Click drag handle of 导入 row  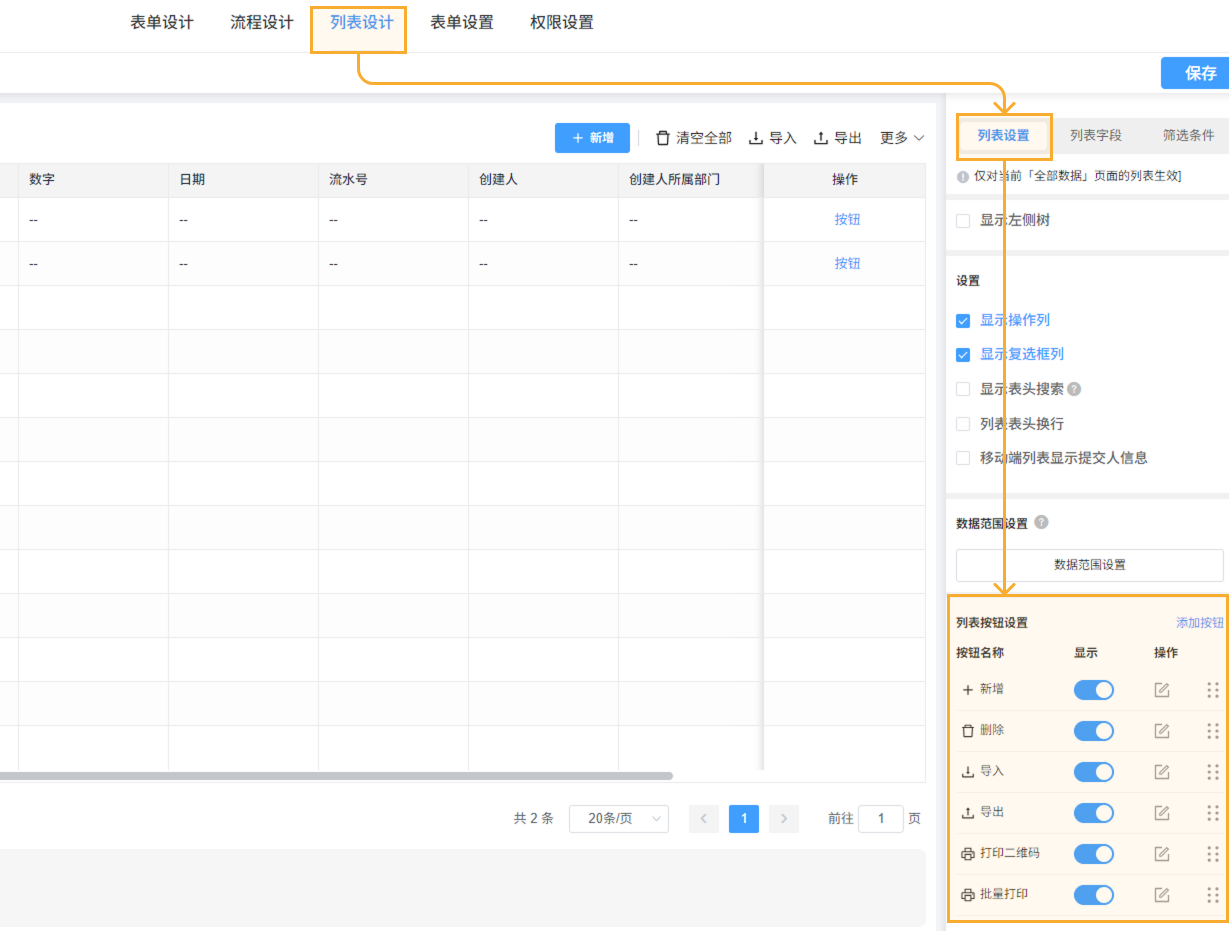coord(1213,772)
